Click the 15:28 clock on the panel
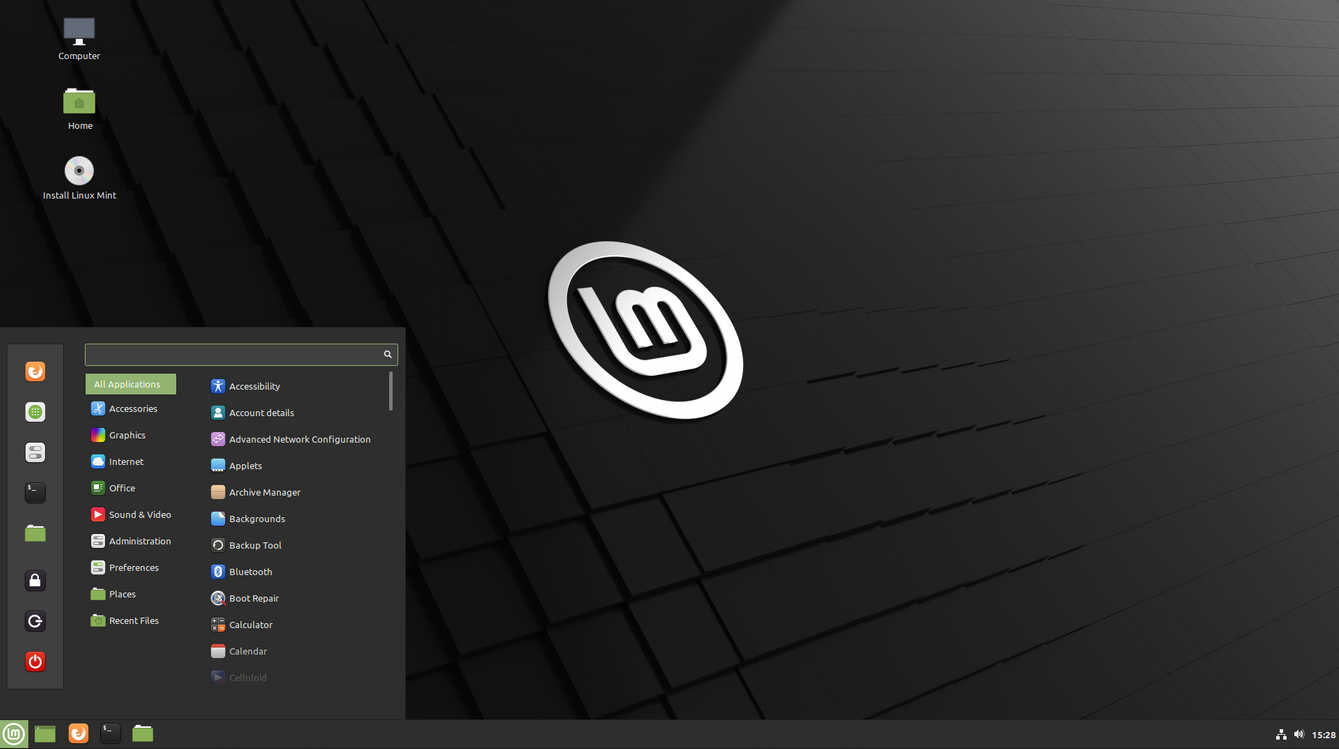1339x749 pixels. (x=1323, y=735)
